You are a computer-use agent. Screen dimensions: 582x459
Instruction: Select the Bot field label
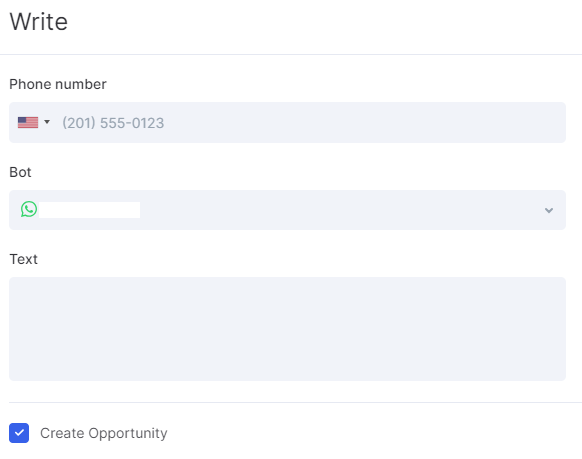(20, 172)
